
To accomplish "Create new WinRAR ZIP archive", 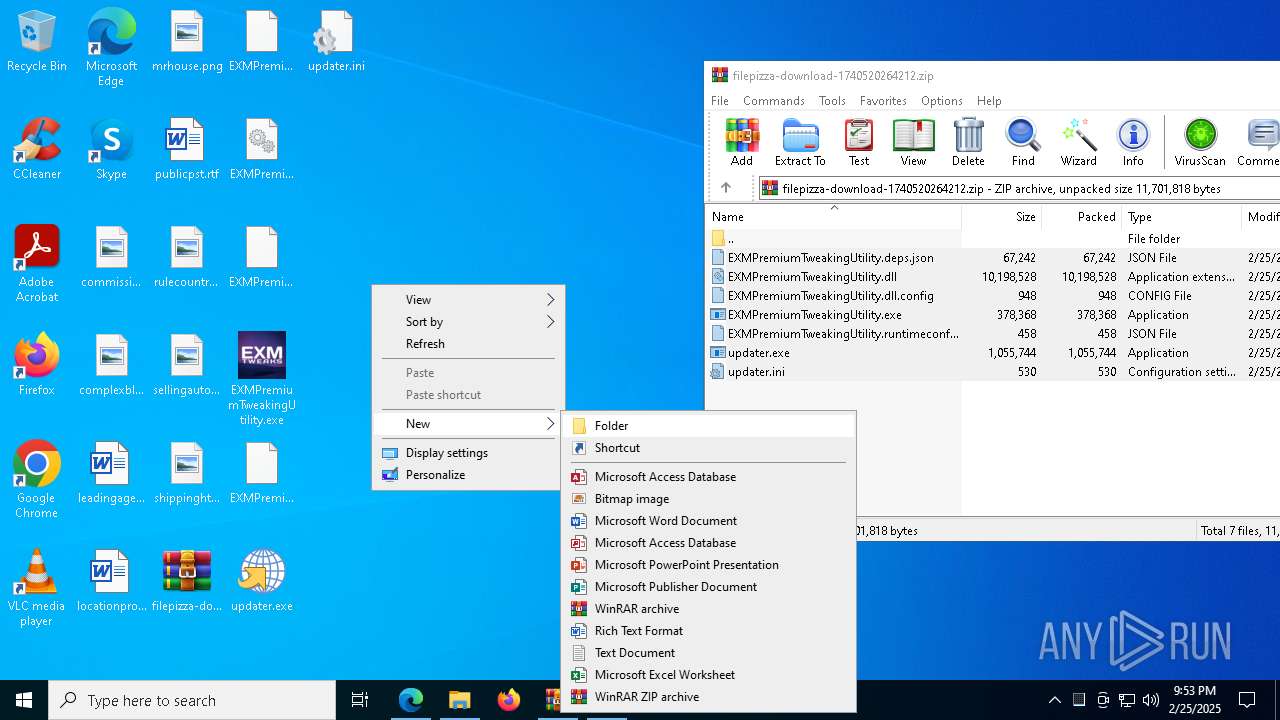I will [x=708, y=697].
